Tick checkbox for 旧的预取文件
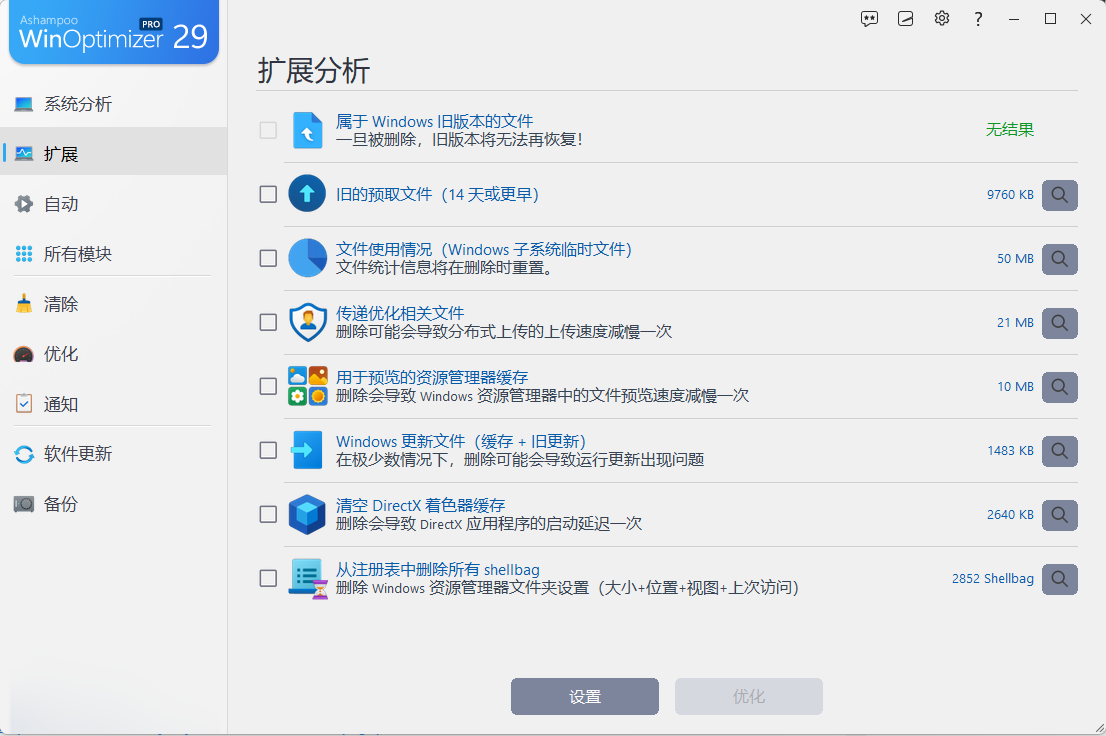The image size is (1106, 736). coord(268,194)
